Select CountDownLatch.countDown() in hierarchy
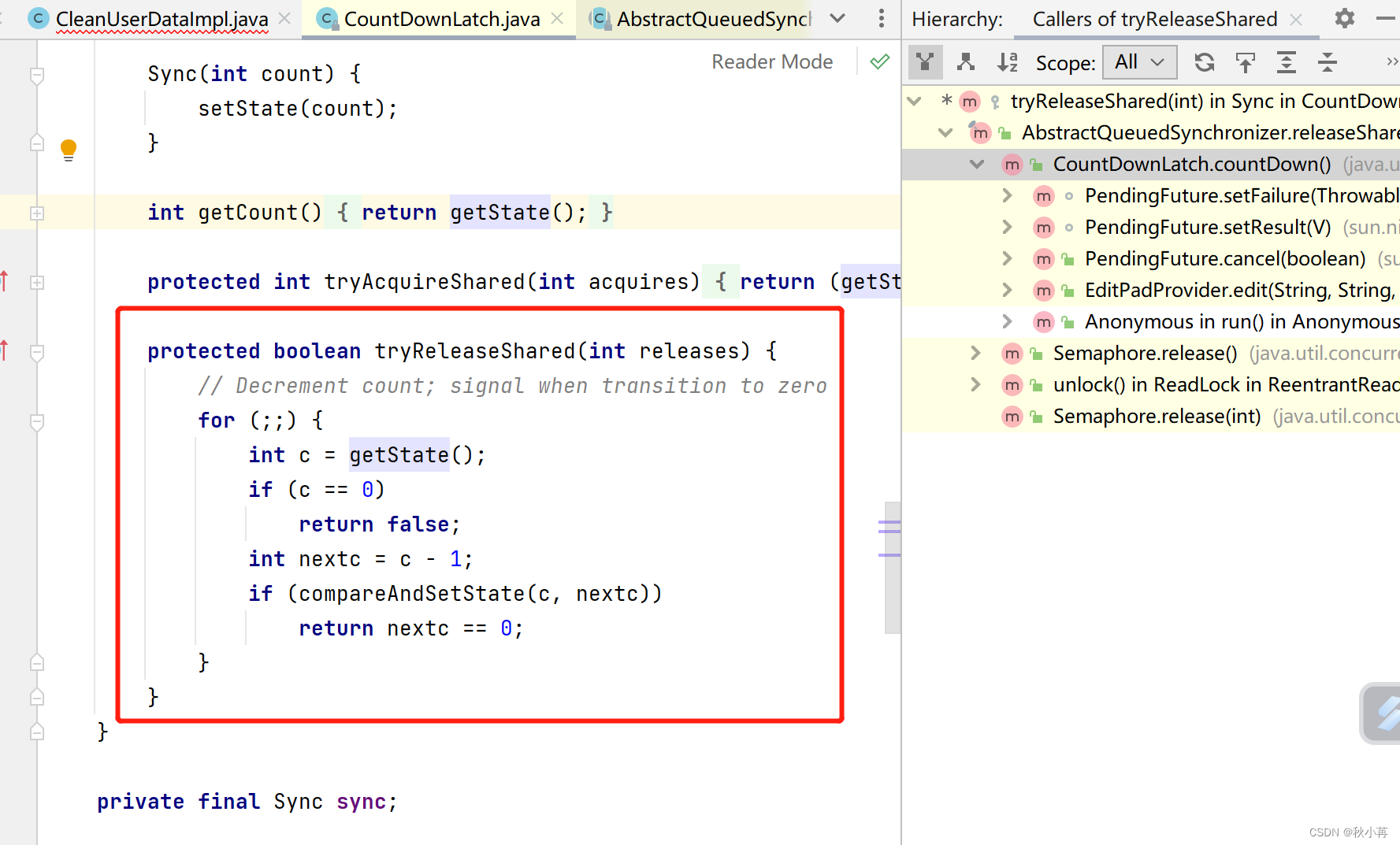1400x845 pixels. tap(1151, 164)
